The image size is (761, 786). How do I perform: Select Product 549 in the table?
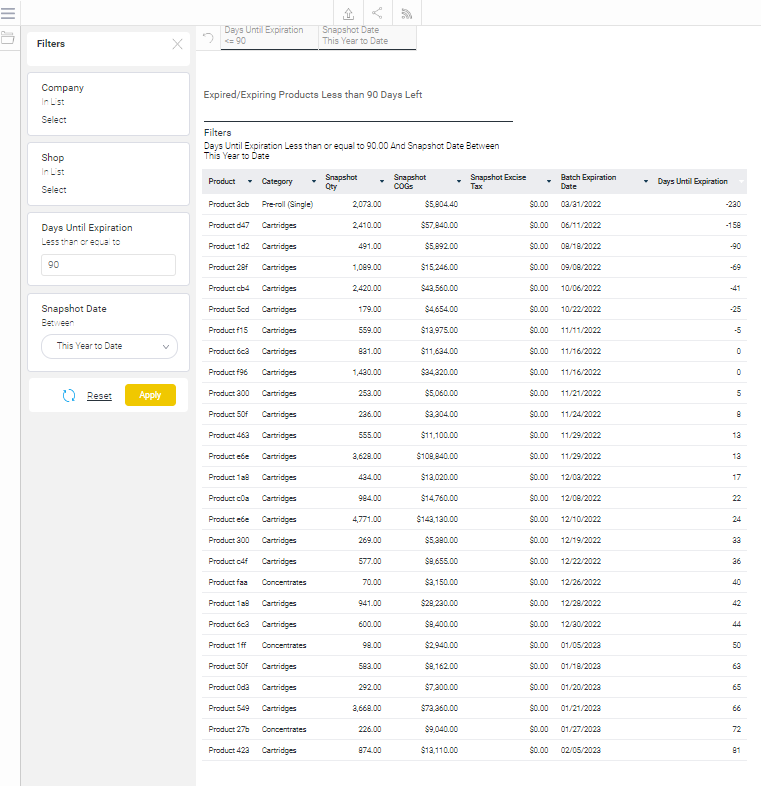(x=229, y=709)
